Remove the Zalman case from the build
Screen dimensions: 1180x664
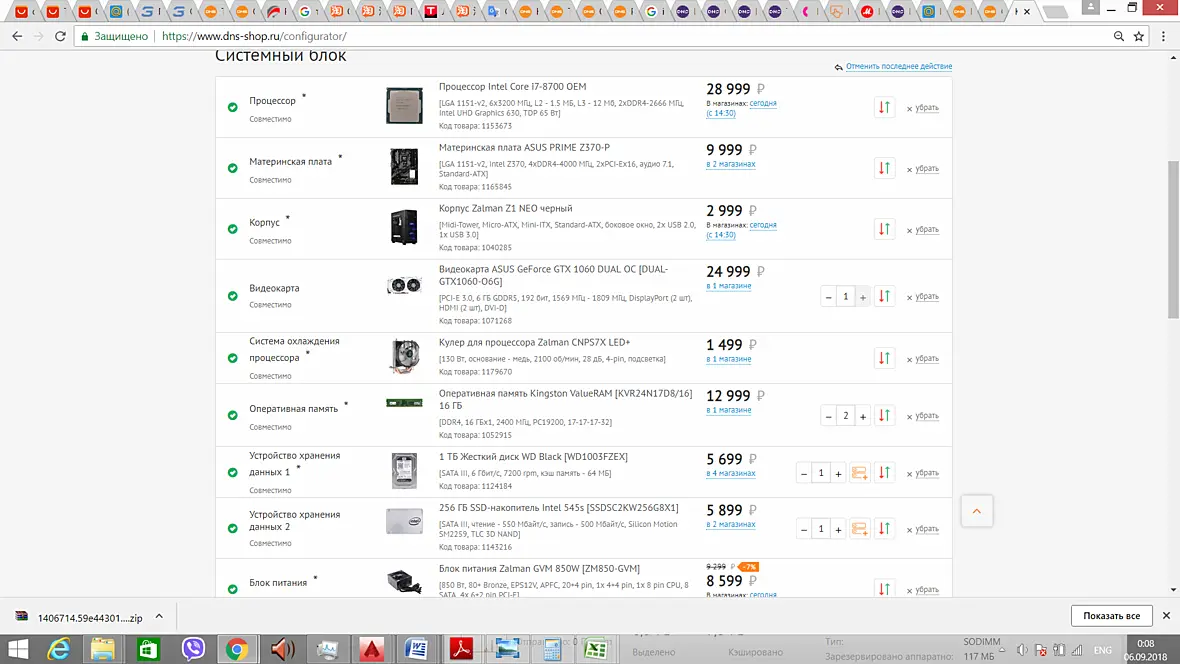coord(923,230)
